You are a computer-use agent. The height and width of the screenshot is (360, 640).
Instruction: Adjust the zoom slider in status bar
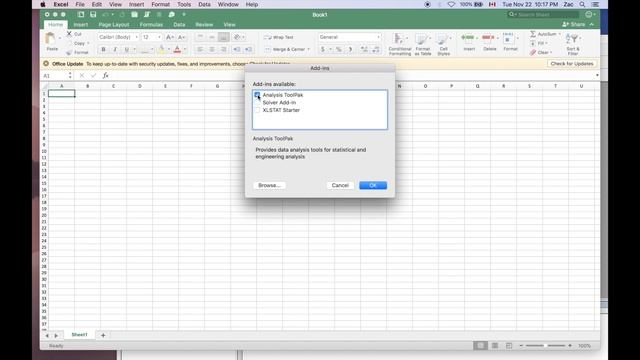[x=545, y=346]
